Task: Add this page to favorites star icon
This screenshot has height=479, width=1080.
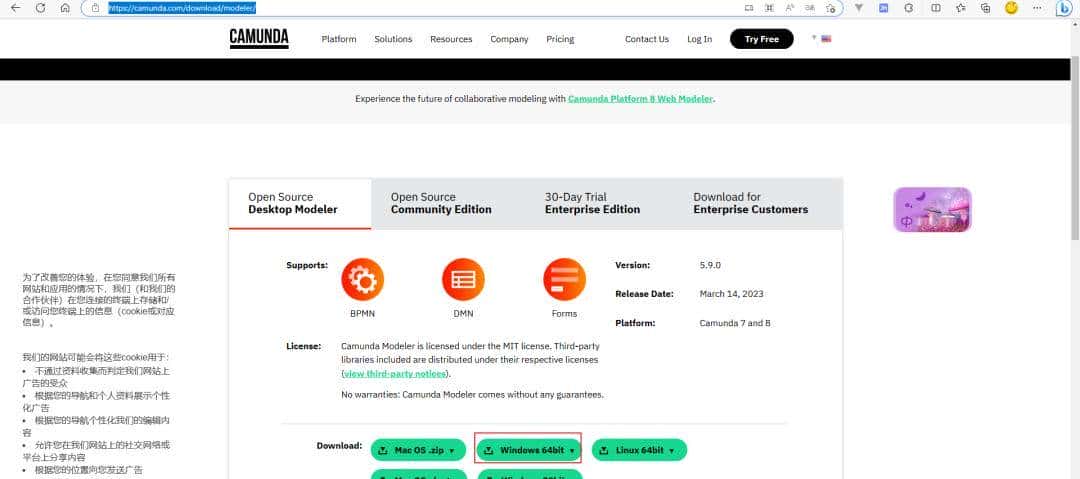Action: 831,8
